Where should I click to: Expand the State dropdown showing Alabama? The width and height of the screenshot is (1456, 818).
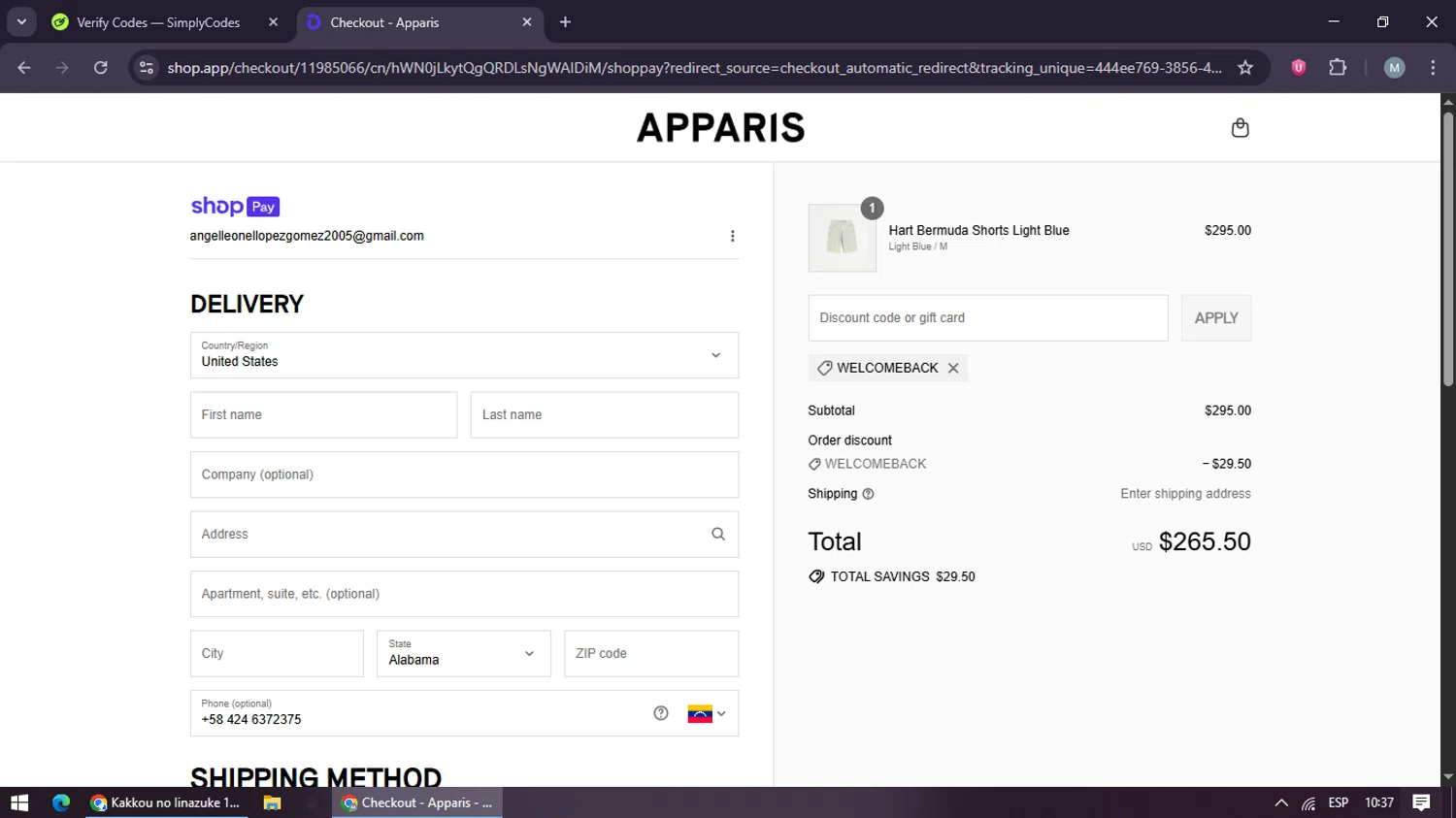464,653
